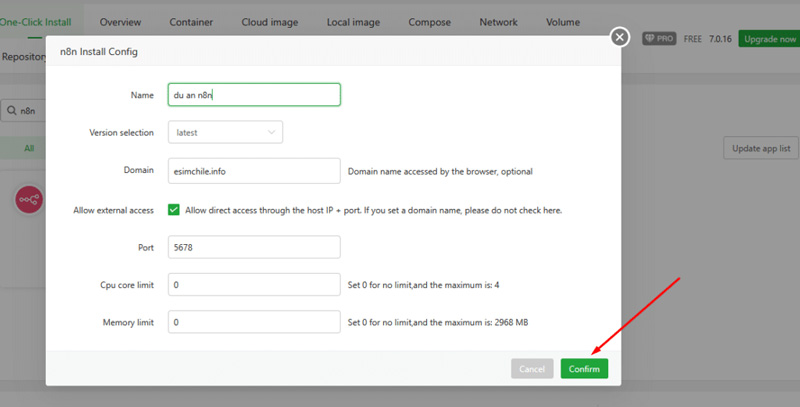
Task: Open the Local image tab
Action: tap(353, 22)
